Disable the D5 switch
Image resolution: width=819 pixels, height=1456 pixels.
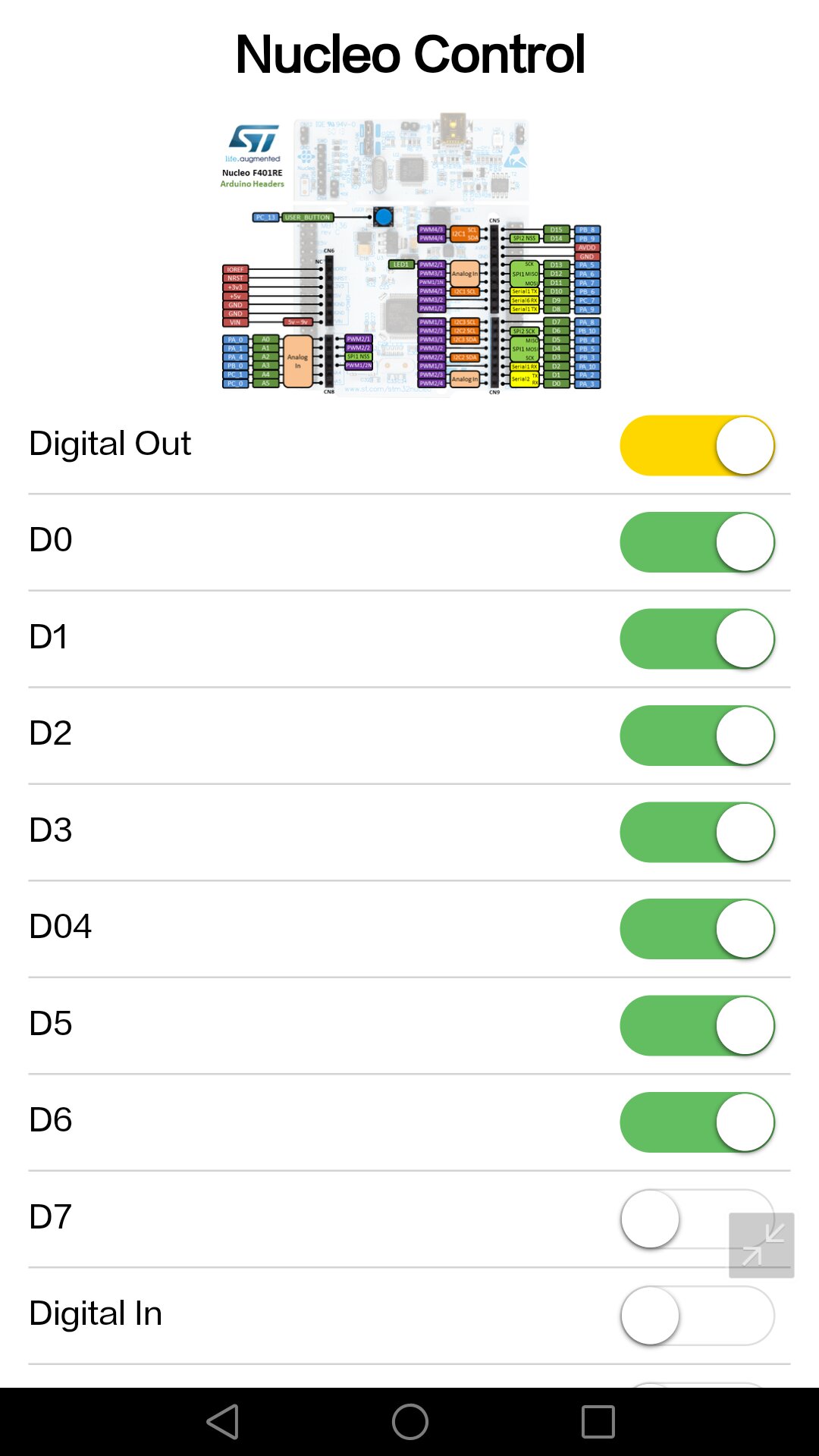697,1026
